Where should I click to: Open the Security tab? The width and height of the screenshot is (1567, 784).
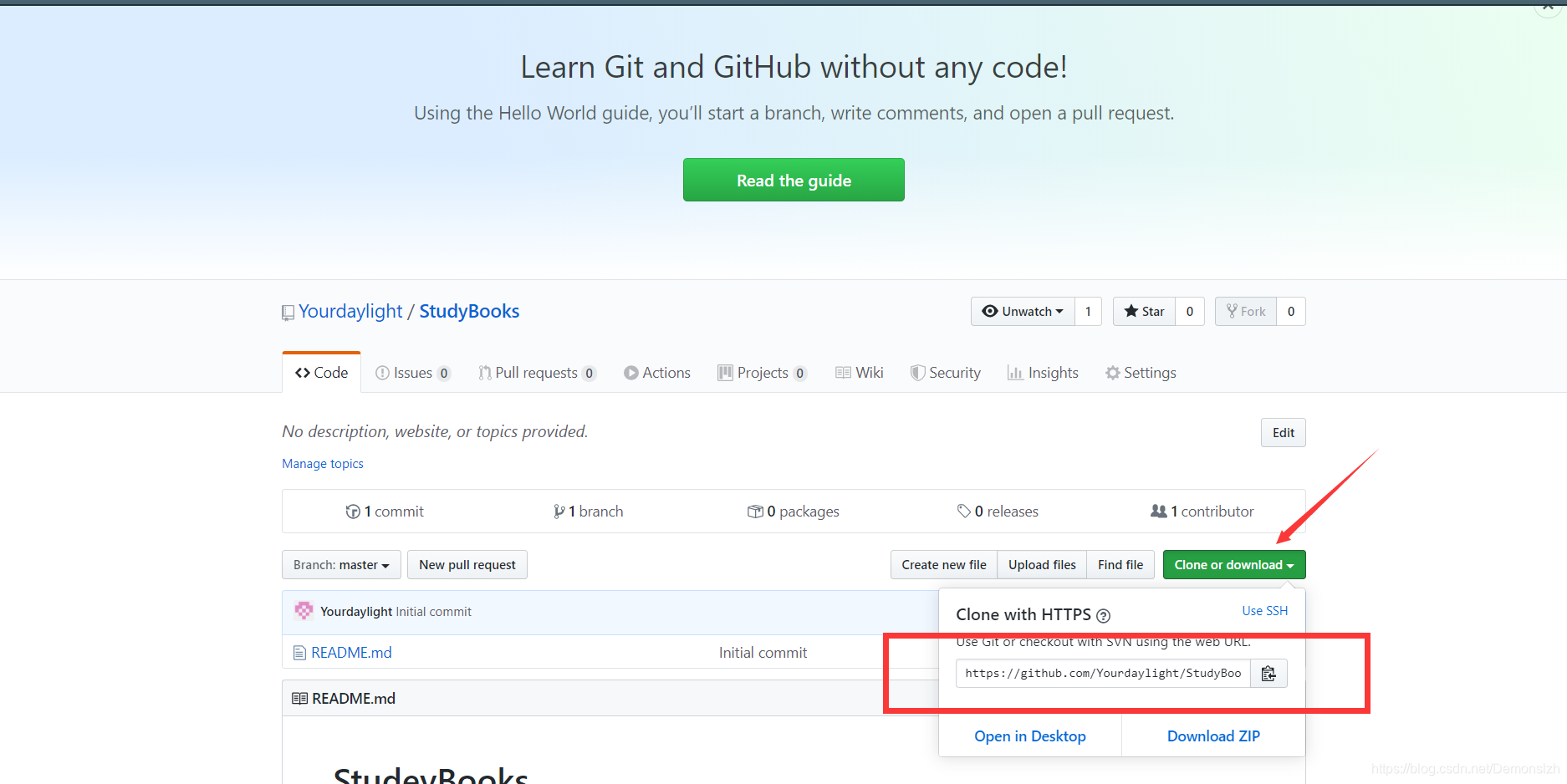[946, 373]
